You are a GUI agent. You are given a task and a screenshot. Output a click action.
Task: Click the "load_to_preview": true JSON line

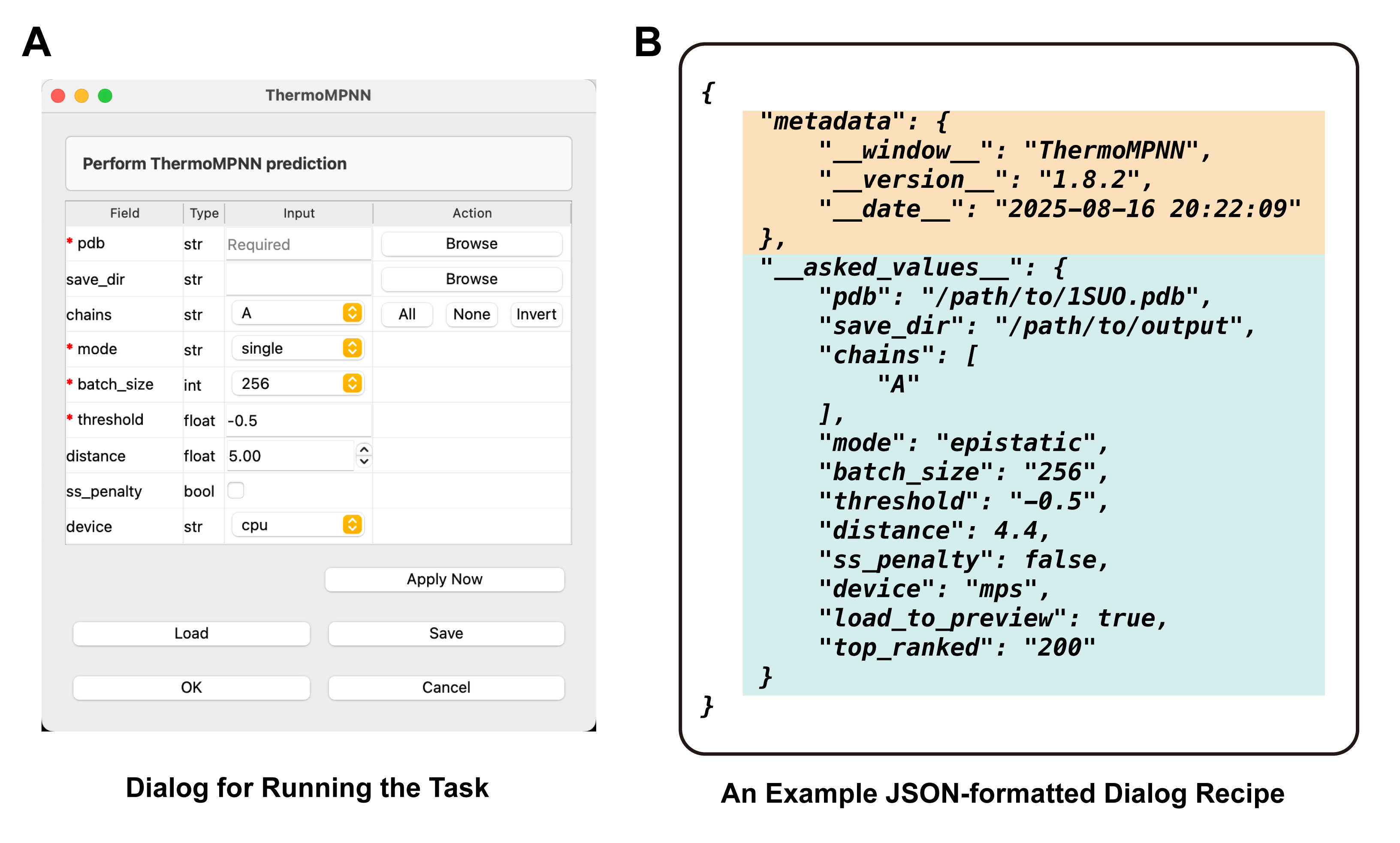pos(993,619)
